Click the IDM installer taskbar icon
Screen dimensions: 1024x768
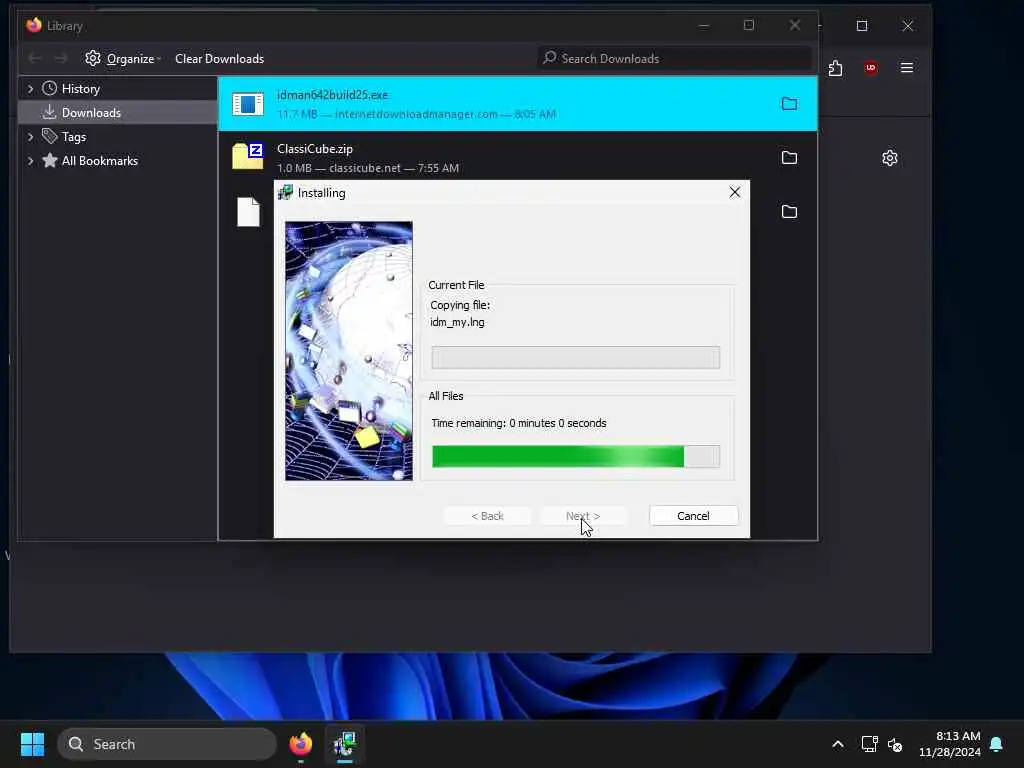coord(345,744)
